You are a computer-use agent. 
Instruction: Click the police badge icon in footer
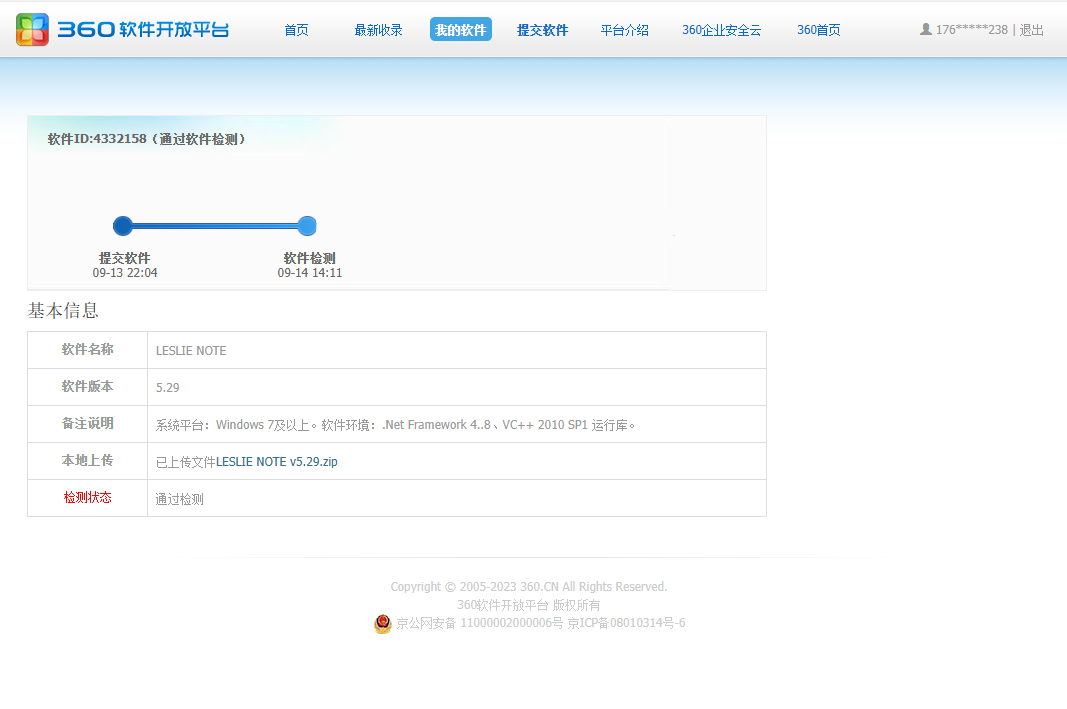pyautogui.click(x=383, y=623)
